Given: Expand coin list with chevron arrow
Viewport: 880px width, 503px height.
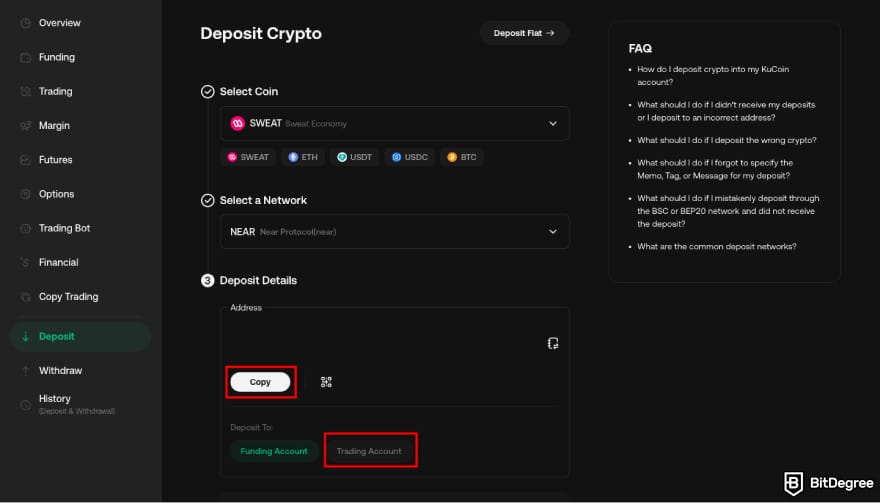Looking at the screenshot, I should (553, 124).
